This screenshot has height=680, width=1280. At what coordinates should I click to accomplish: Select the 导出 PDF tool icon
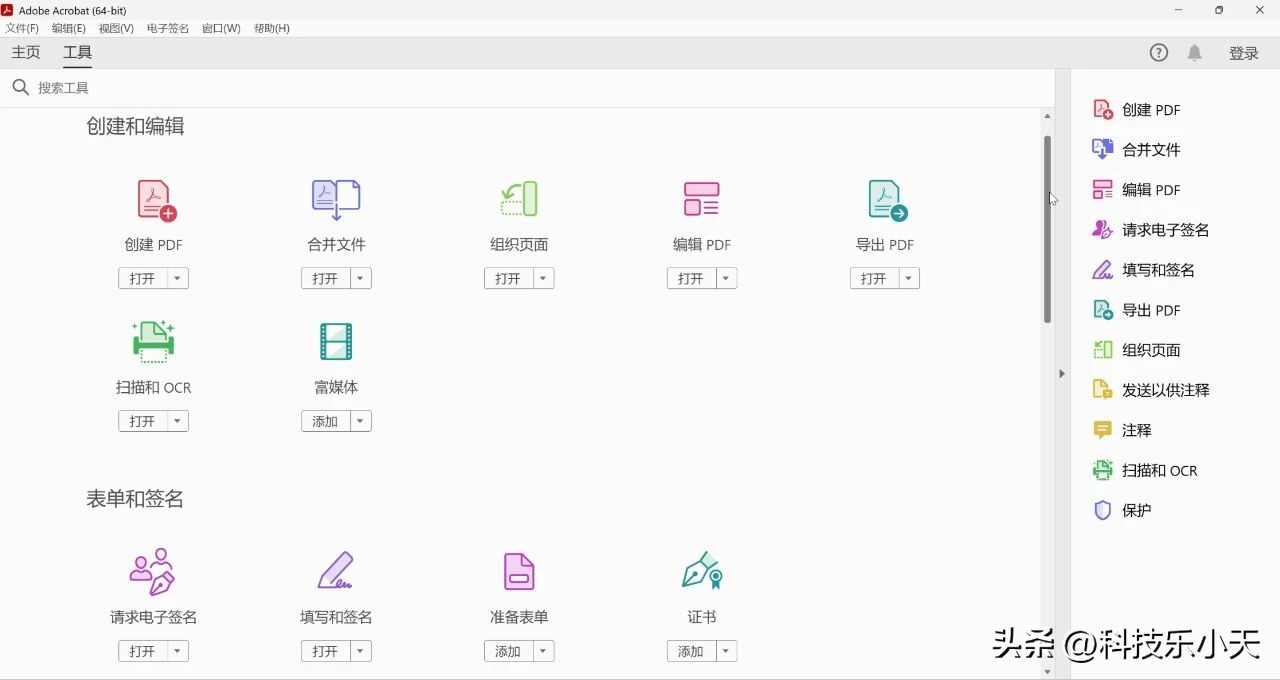point(884,199)
